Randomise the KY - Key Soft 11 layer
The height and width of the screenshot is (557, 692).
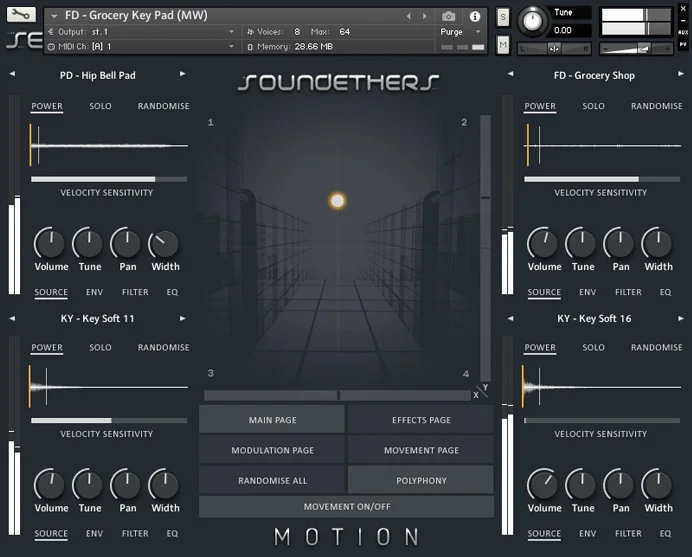coord(163,347)
